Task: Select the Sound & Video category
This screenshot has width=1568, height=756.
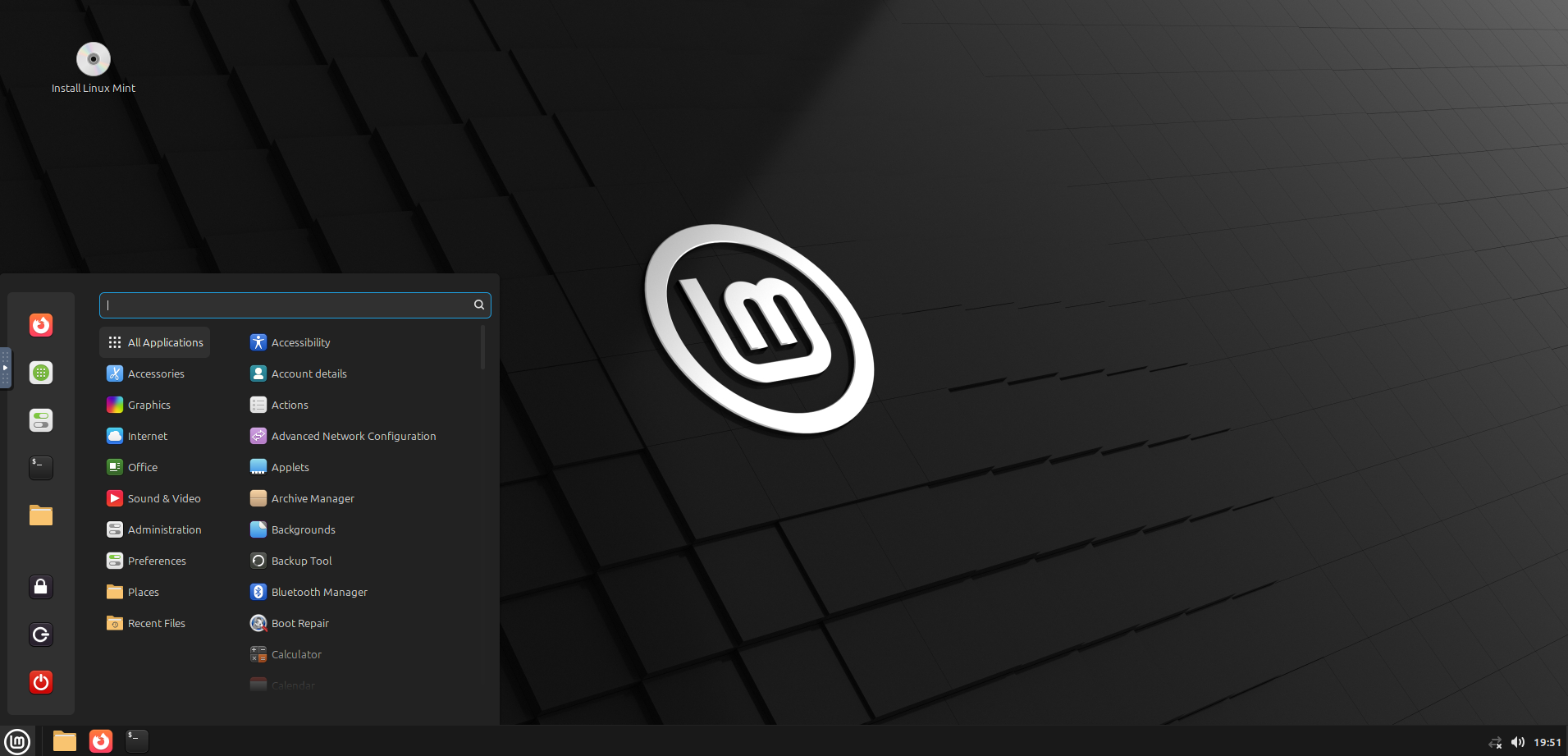Action: tap(155, 498)
